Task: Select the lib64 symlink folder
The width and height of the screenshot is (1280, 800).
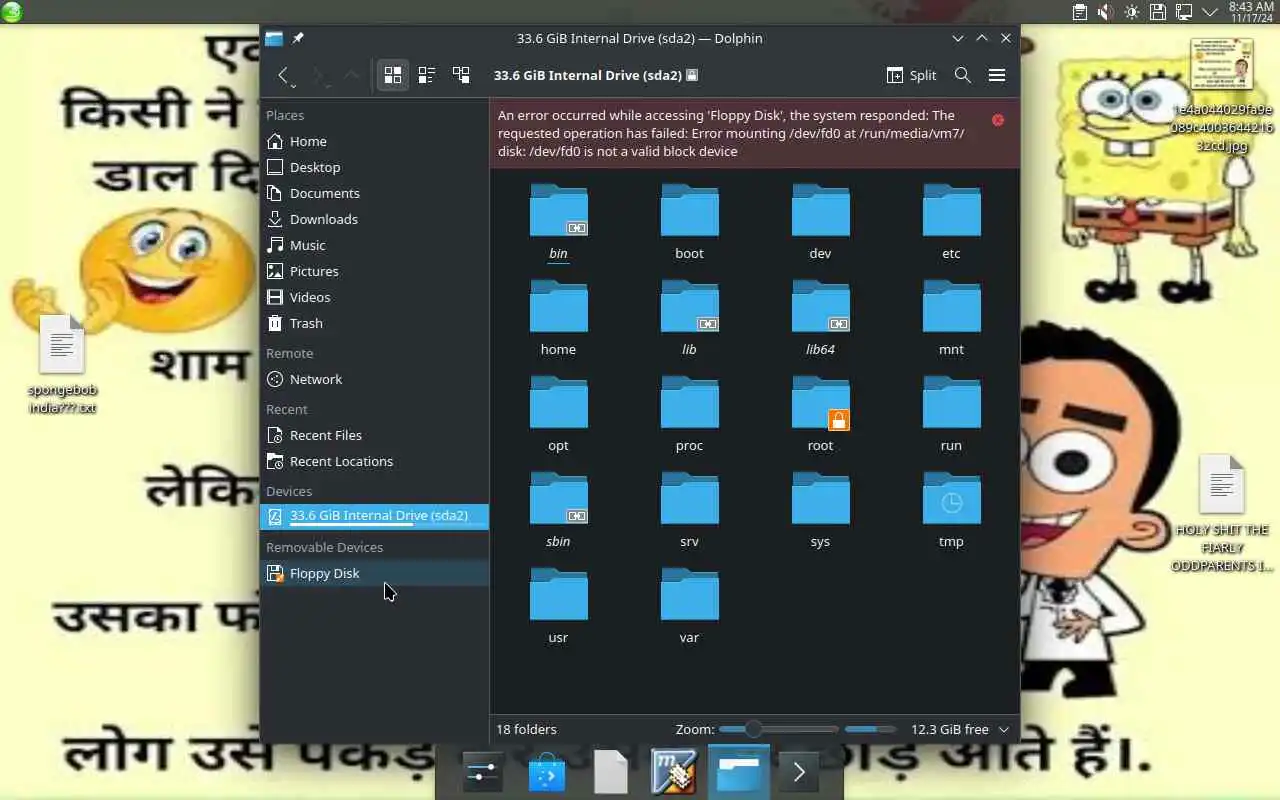Action: tap(820, 307)
